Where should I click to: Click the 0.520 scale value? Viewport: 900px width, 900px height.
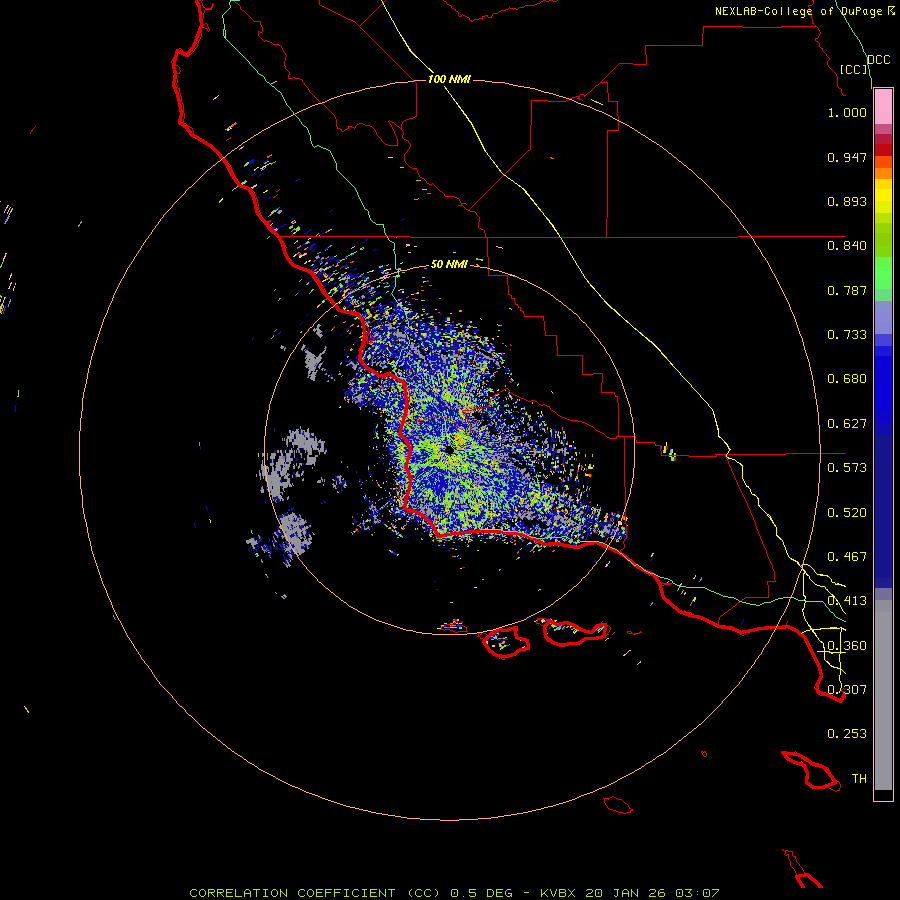coord(847,513)
